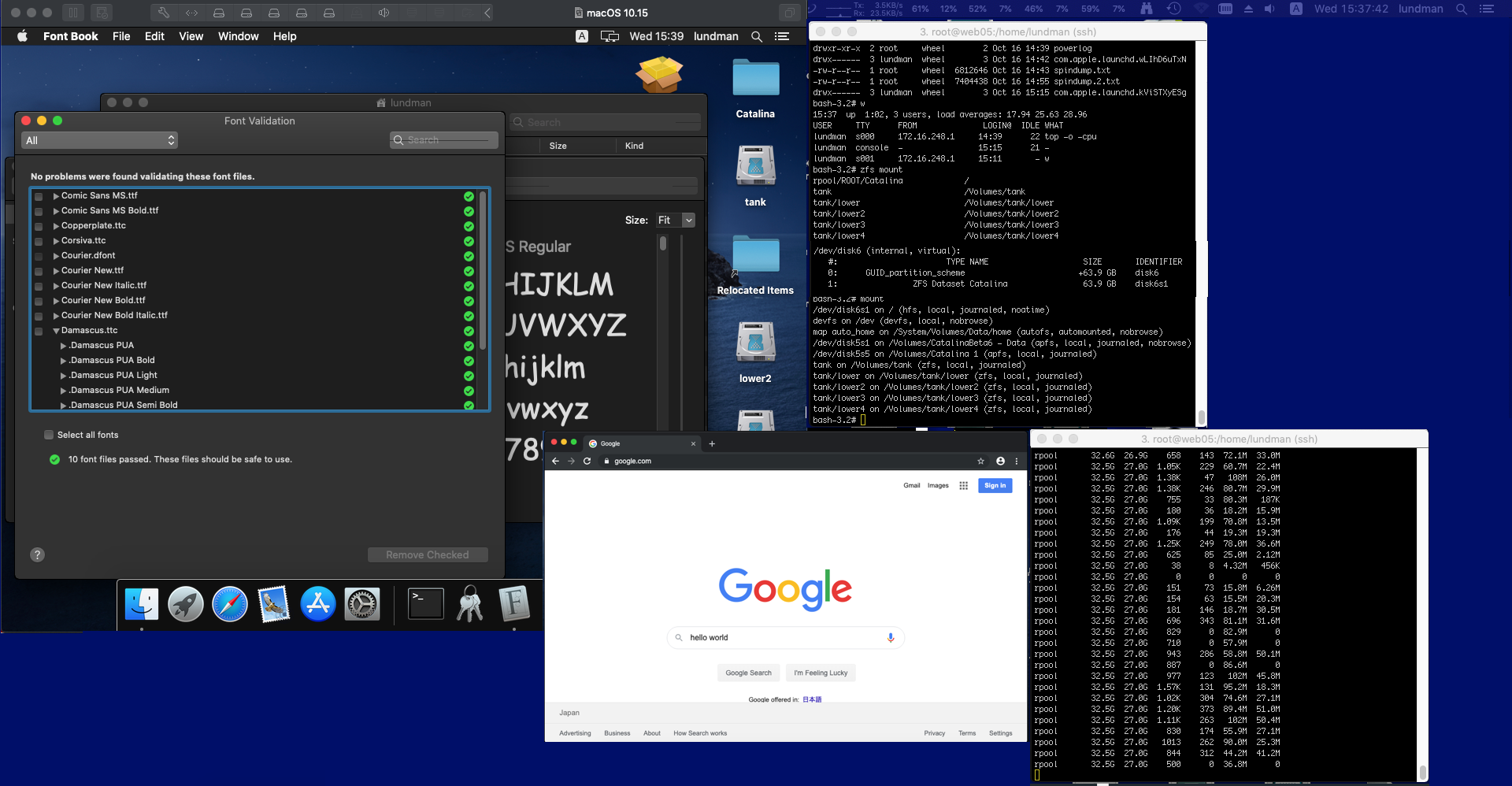The image size is (1512, 786).
Task: Reload the Google page in Chrome
Action: coord(587,461)
